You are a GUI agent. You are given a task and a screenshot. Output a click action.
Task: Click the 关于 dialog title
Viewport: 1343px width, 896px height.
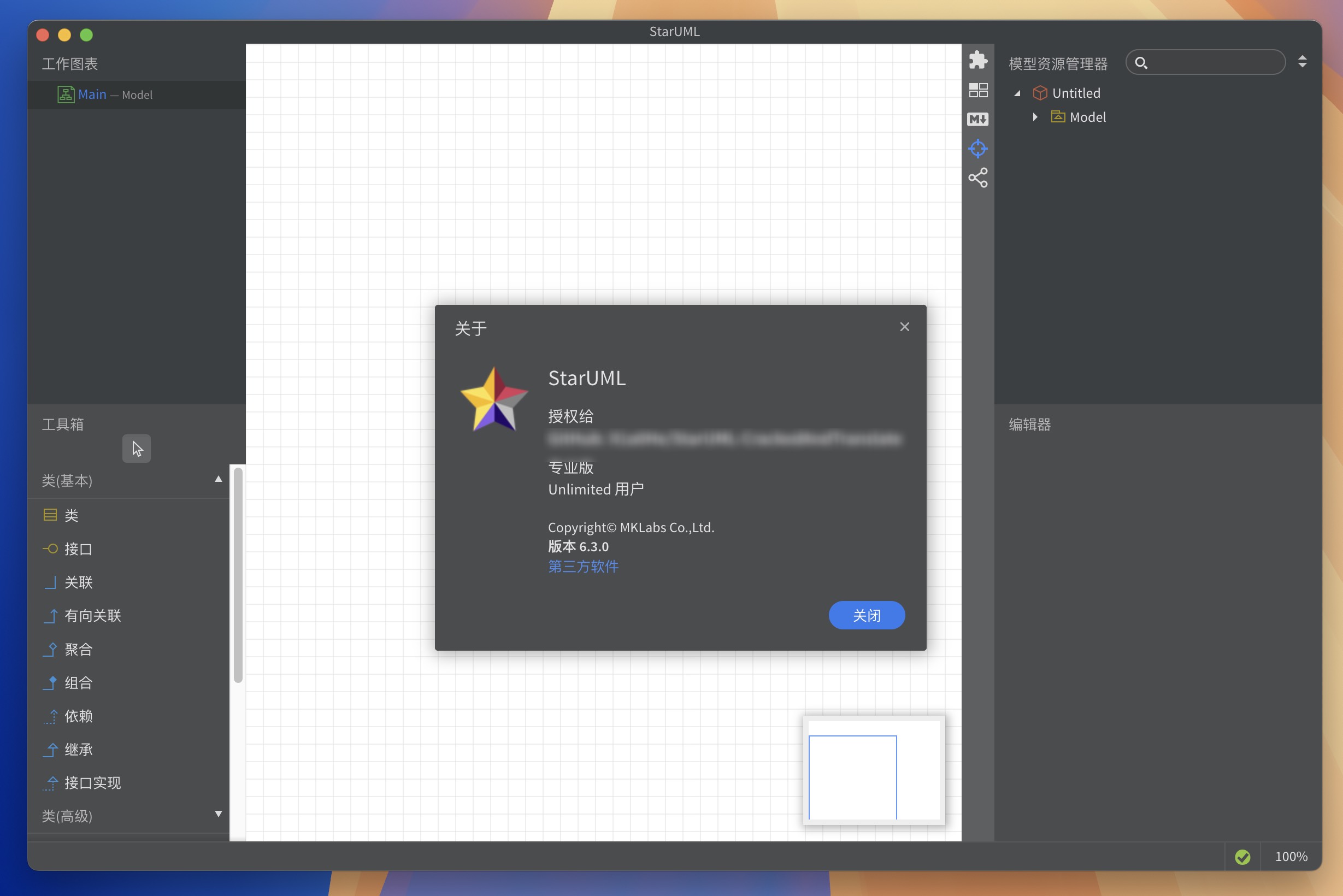[x=470, y=328]
